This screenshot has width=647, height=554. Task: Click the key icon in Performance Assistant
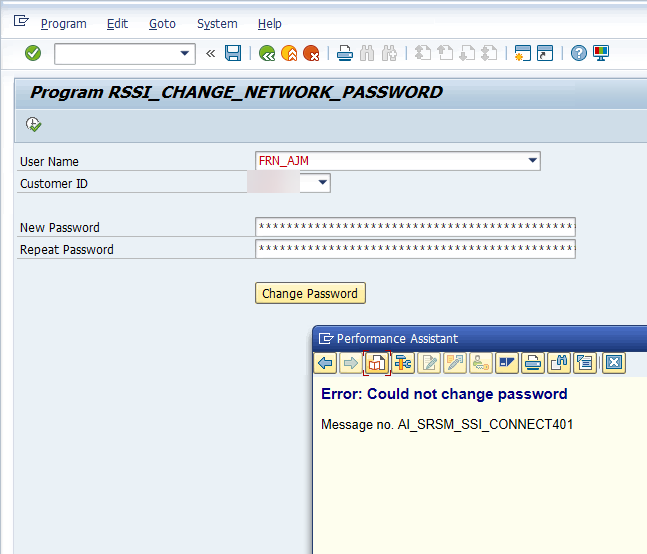[x=481, y=363]
